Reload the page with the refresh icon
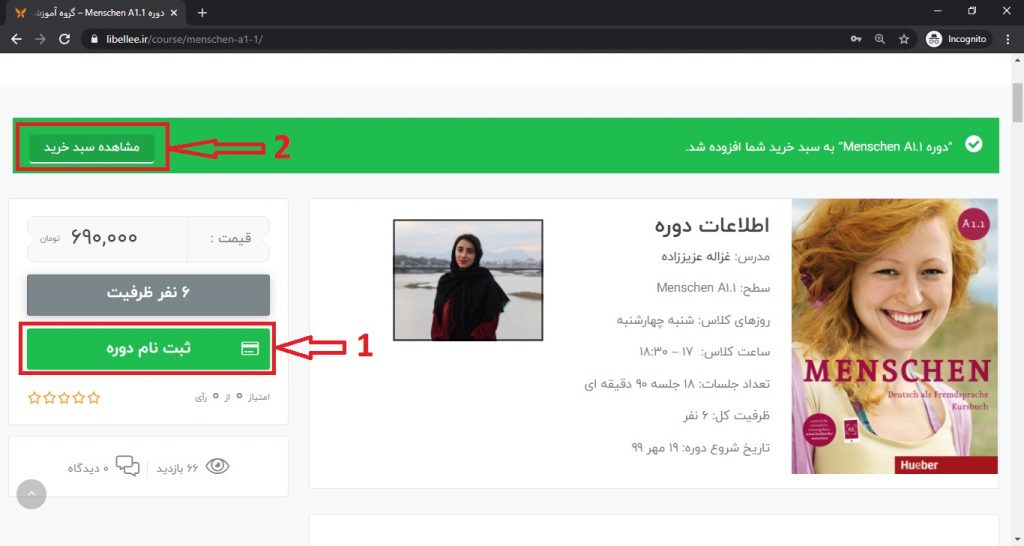Screen dimensions: 1024x546 64,39
